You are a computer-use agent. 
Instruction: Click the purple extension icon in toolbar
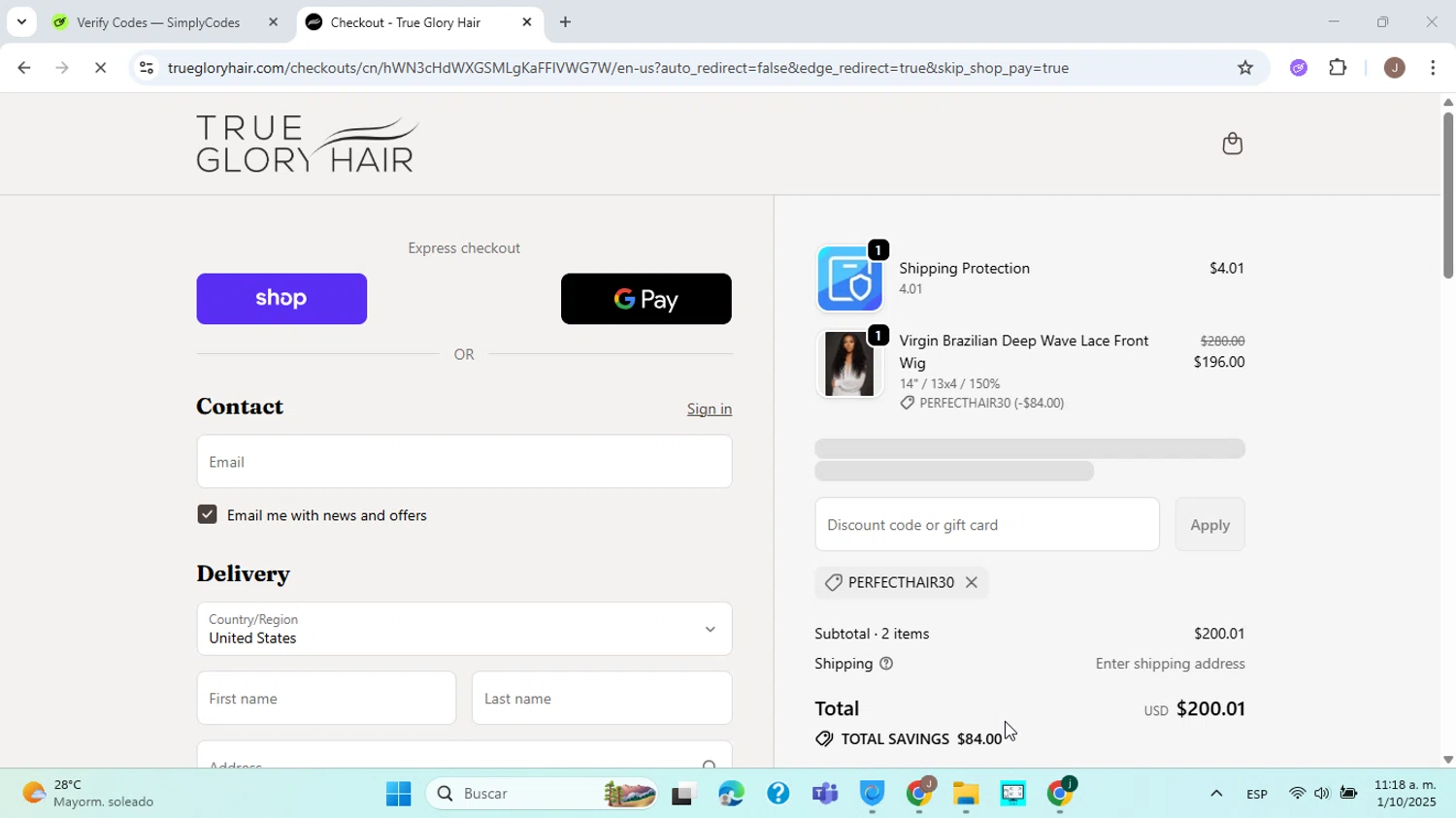pos(1299,68)
